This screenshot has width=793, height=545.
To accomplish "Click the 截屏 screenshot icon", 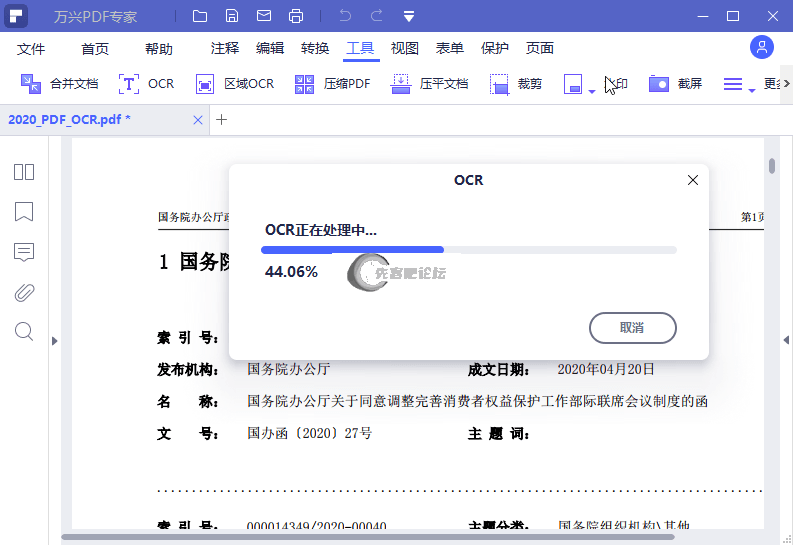I will [658, 84].
